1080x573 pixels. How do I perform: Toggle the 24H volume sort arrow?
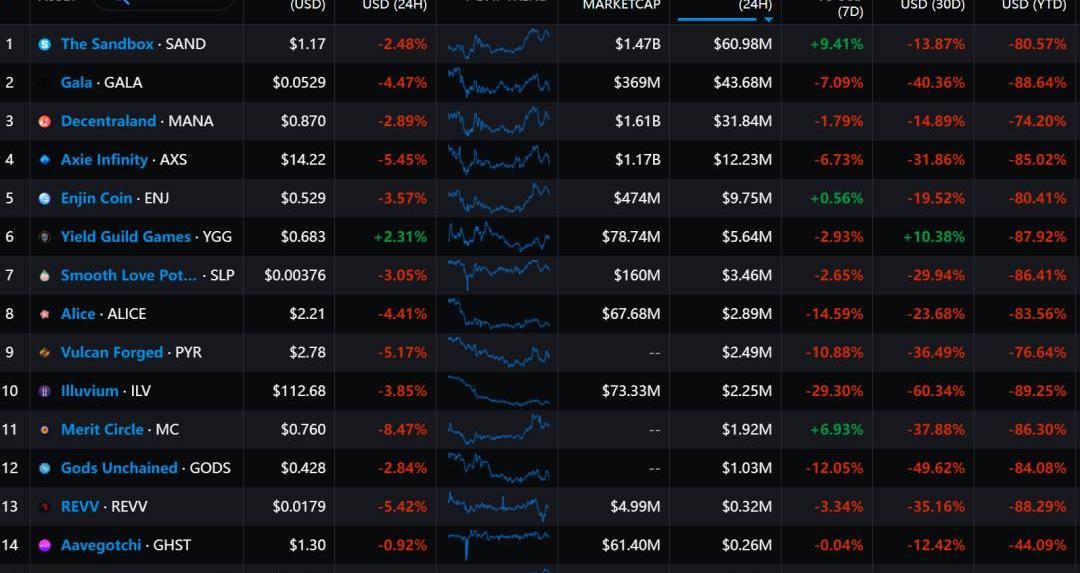click(x=767, y=19)
